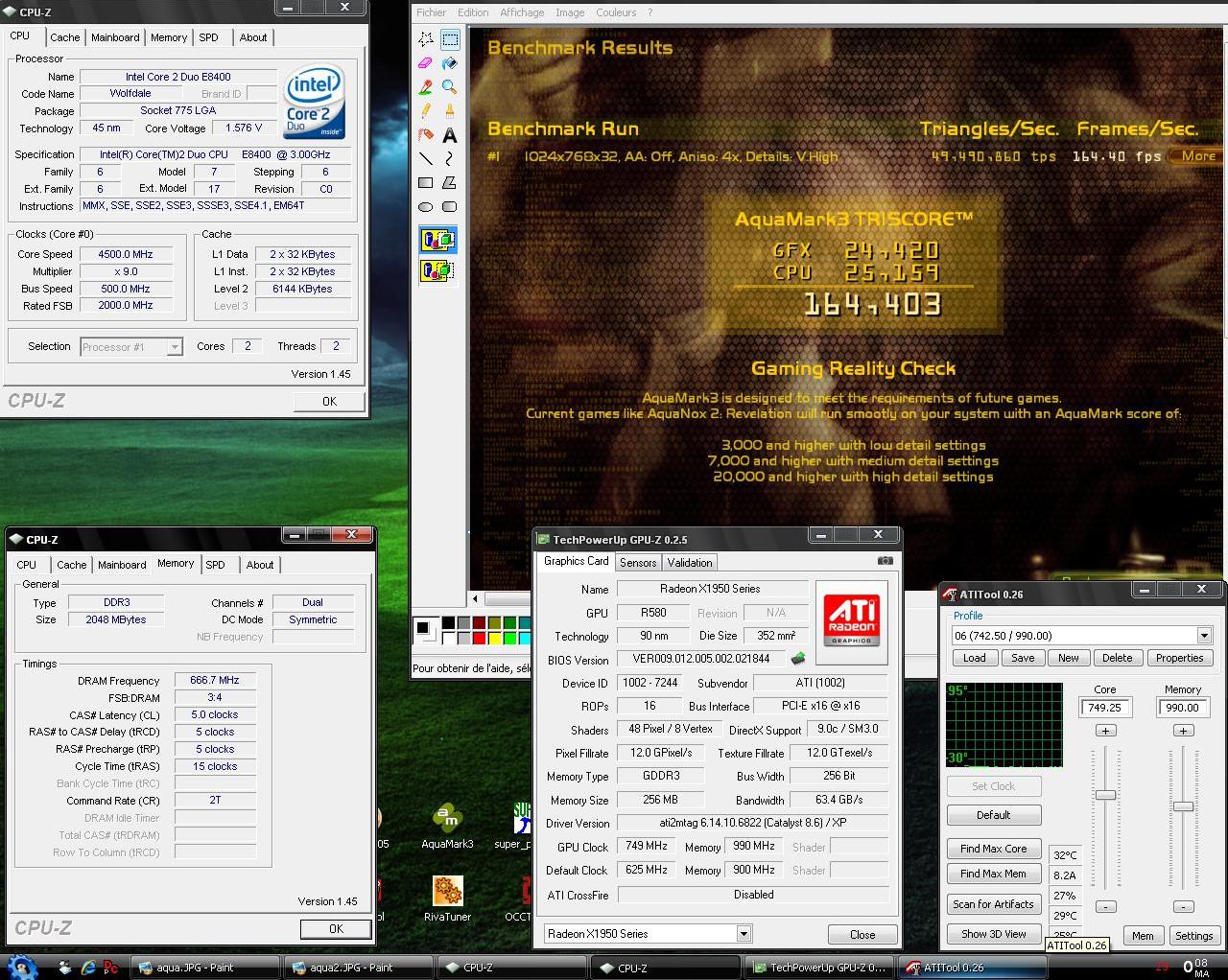Viewport: 1228px width, 980px height.
Task: Choose the transparent selection option in Paint
Action: [x=437, y=271]
